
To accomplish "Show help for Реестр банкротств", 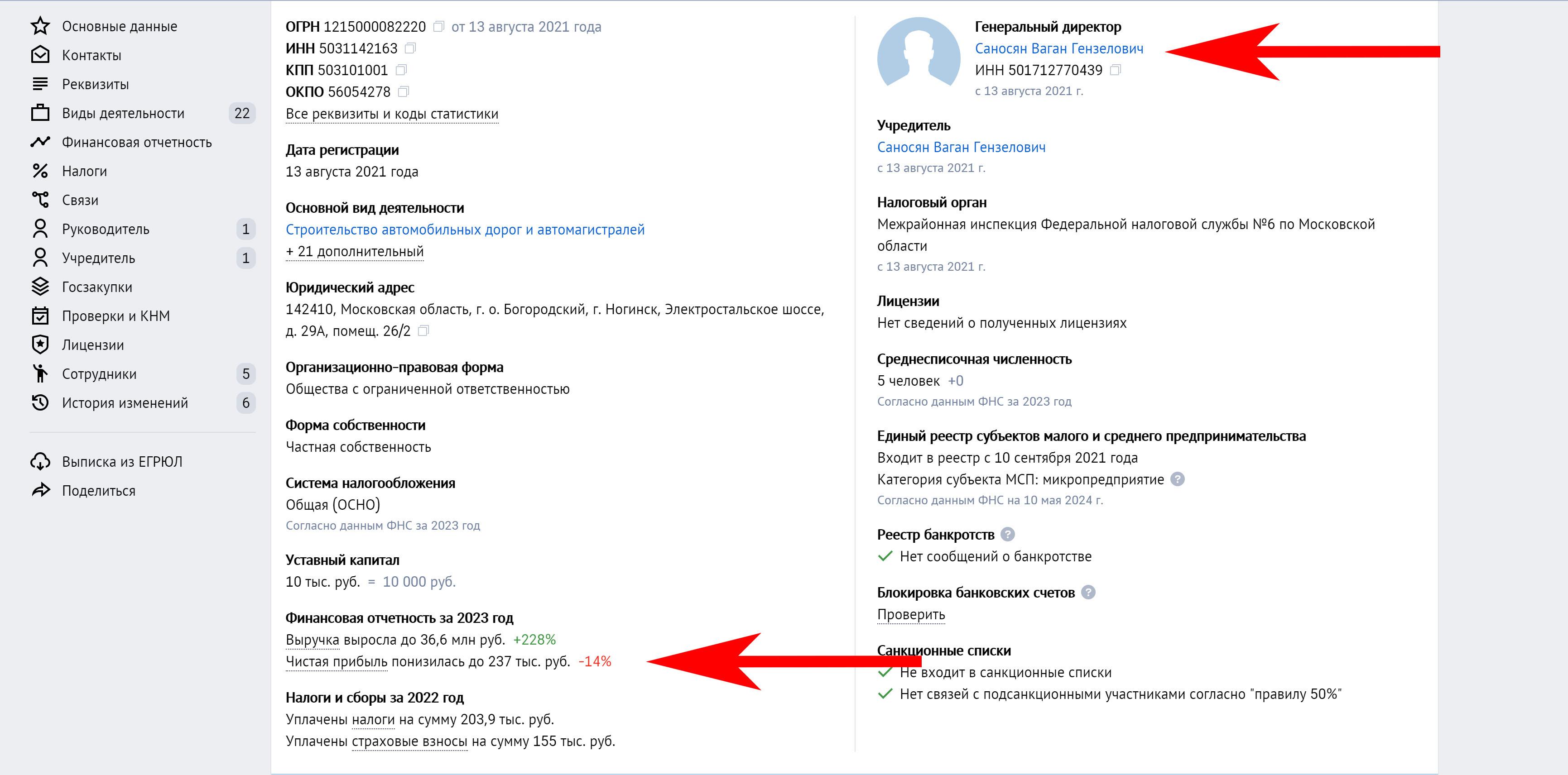I will pyautogui.click(x=1007, y=535).
